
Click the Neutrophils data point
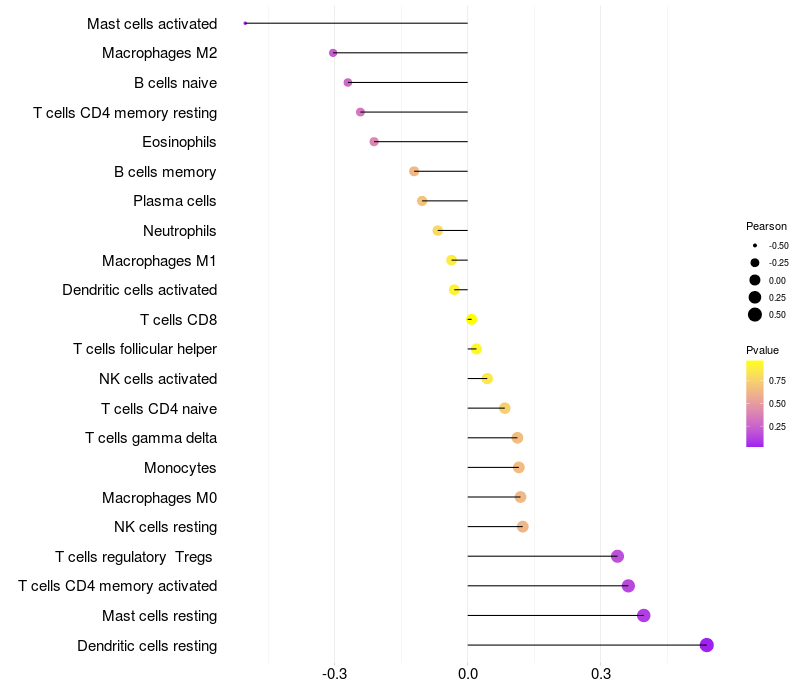pyautogui.click(x=438, y=231)
